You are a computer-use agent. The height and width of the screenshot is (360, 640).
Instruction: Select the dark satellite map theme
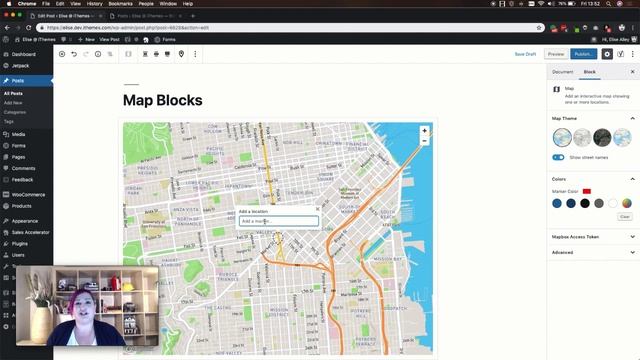[x=602, y=138]
